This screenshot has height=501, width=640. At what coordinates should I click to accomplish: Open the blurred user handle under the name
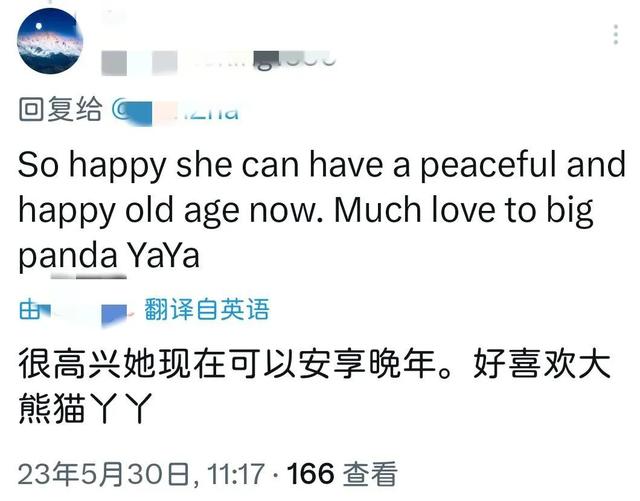tap(218, 62)
